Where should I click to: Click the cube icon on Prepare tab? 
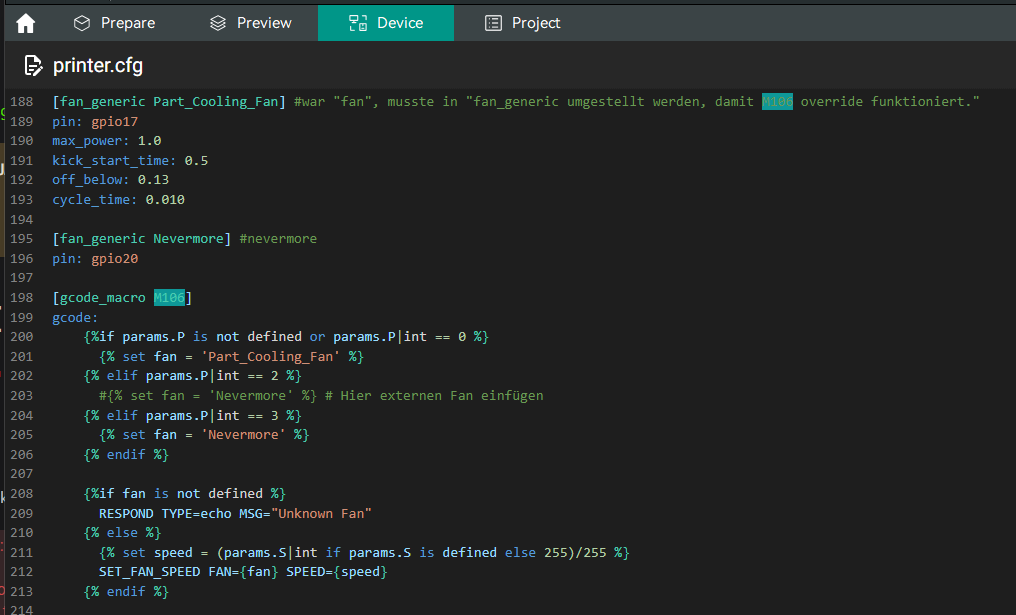click(82, 23)
